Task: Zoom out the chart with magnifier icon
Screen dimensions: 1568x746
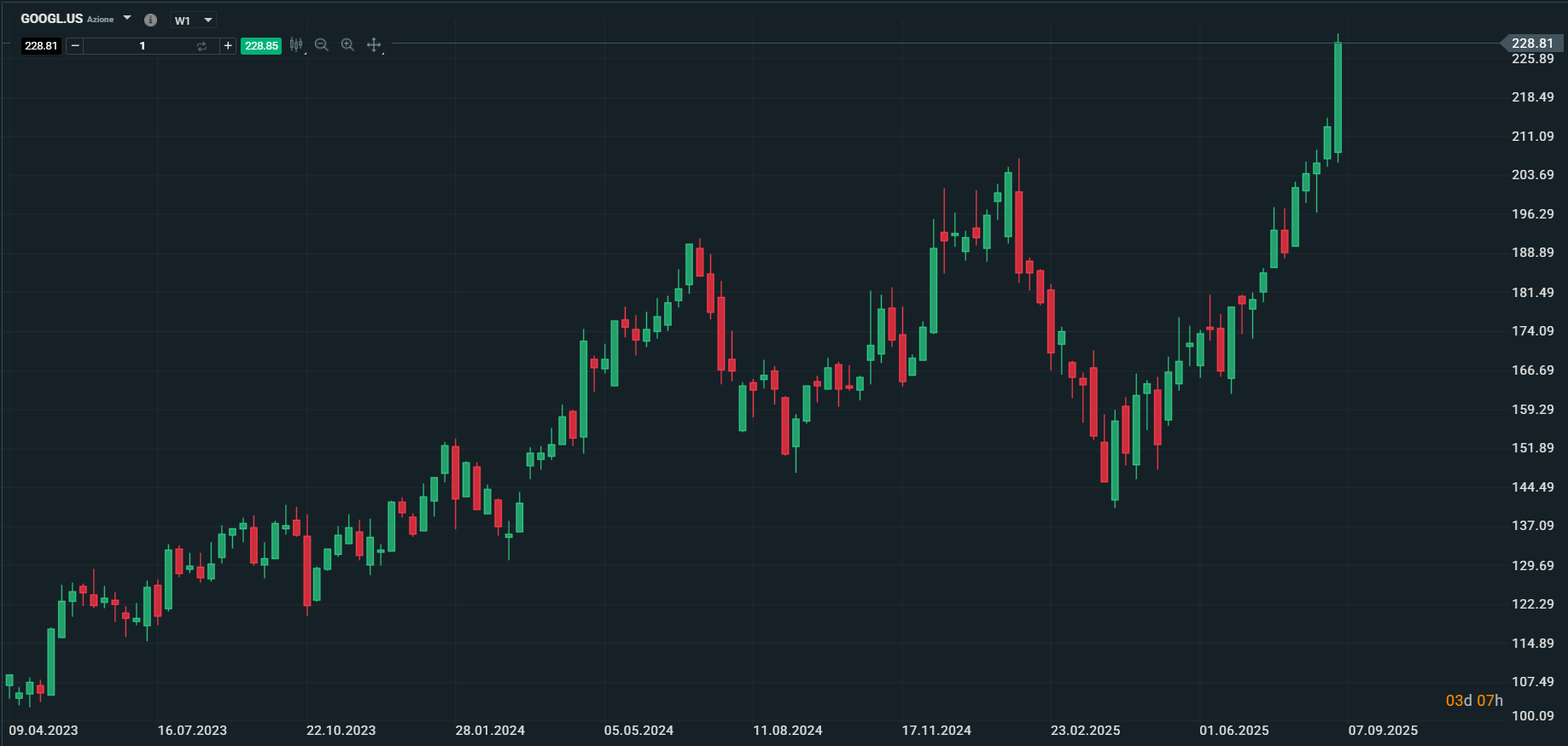Action: click(322, 44)
